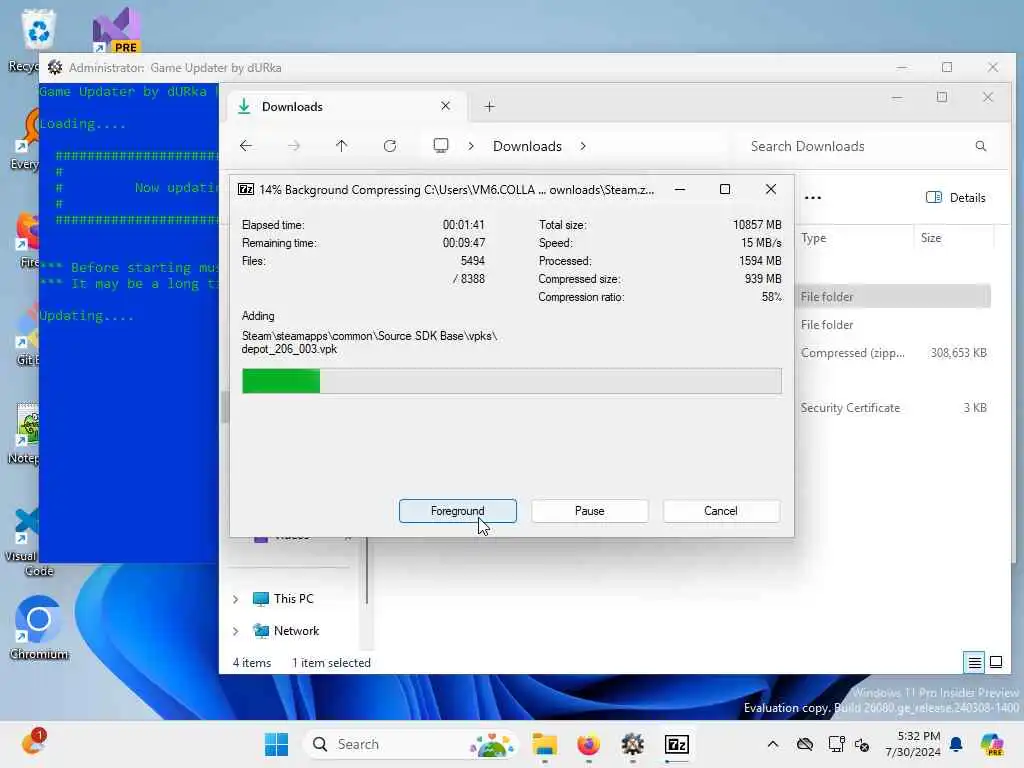Open Visual Studio Preview desktop shortcut
1024x768 pixels.
(116, 30)
